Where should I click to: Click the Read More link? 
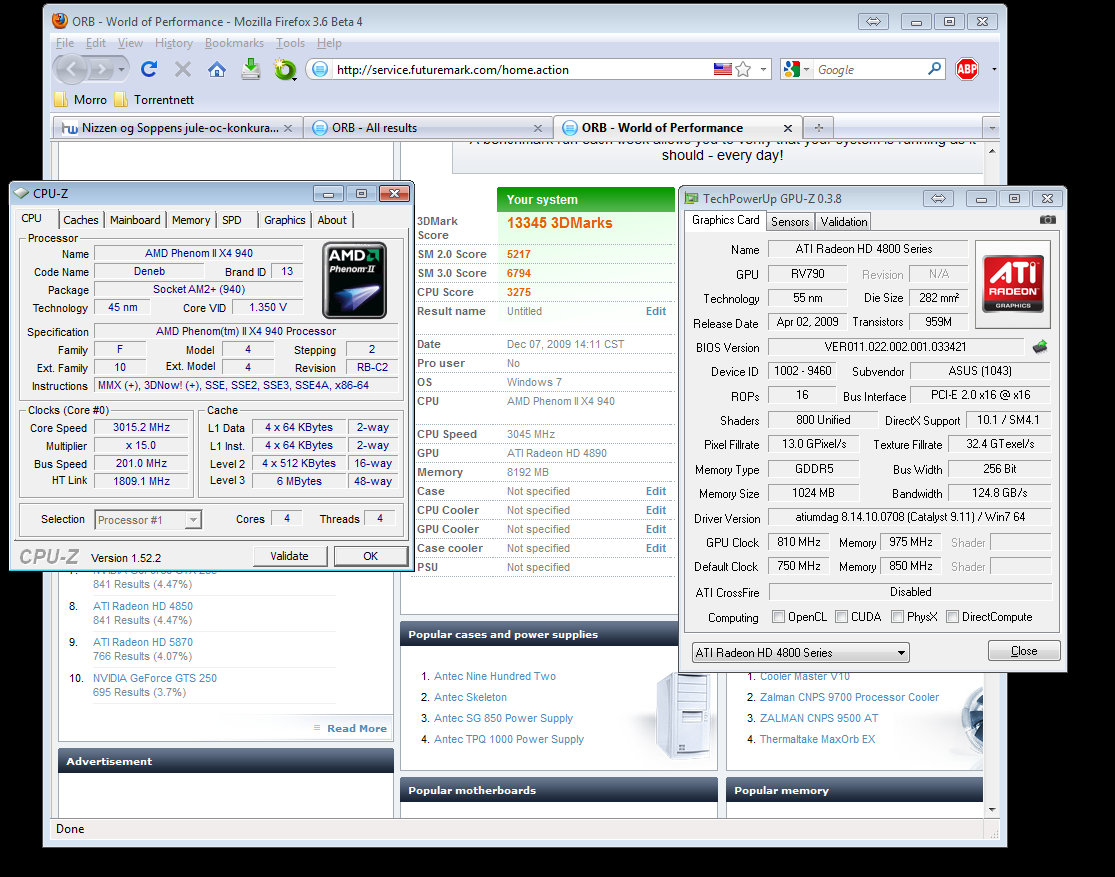point(357,728)
